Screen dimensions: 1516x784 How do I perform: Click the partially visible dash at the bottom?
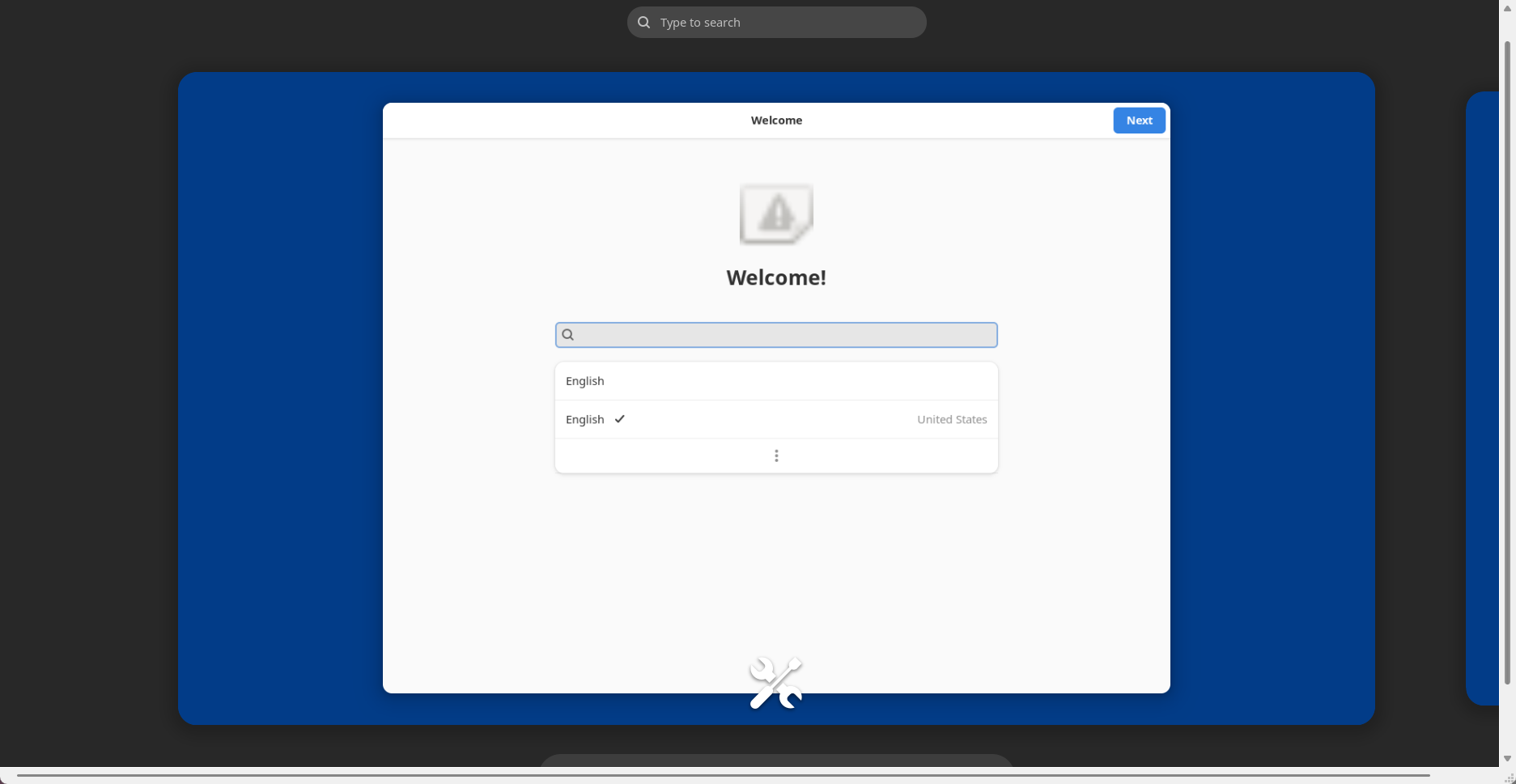pyautogui.click(x=776, y=761)
